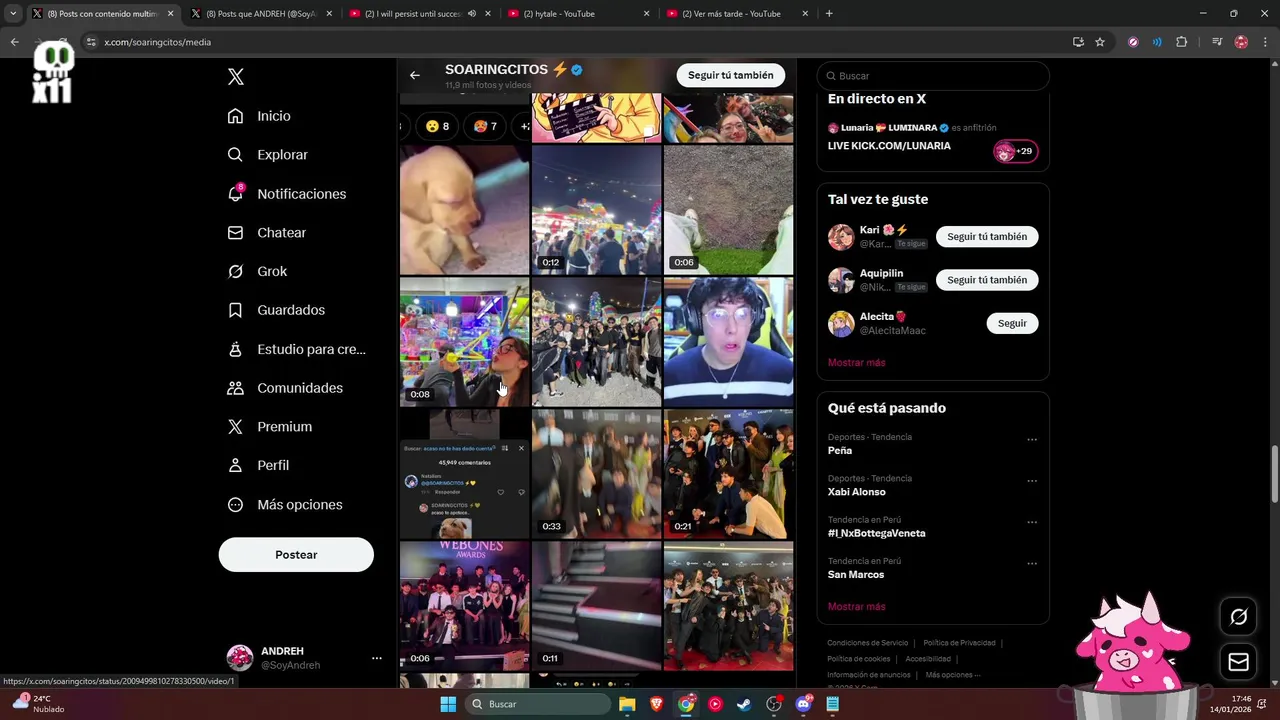Click browser back arrow
Viewport: 1280px width, 720px height.
click(14, 42)
